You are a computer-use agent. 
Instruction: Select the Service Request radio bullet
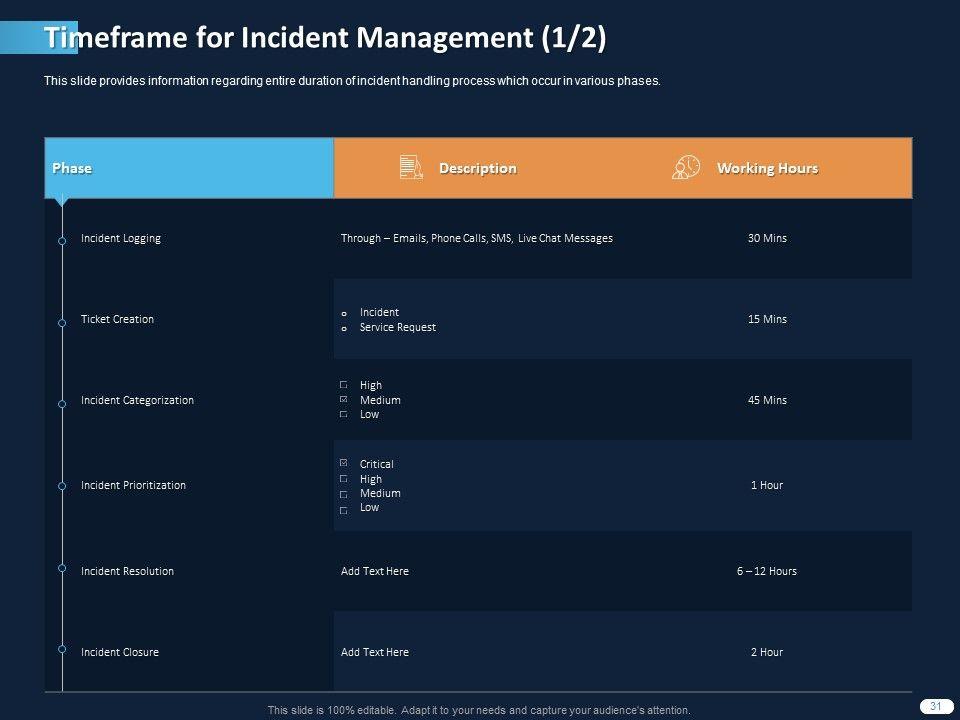tap(343, 328)
